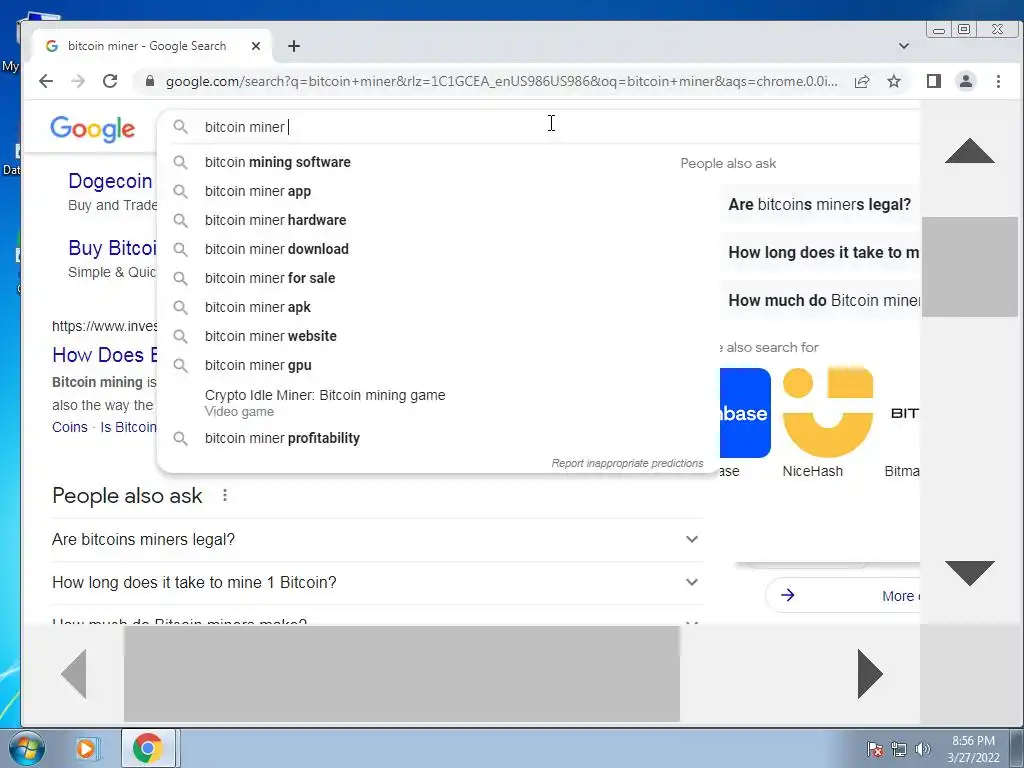This screenshot has height=768, width=1024.
Task: Click Report inappropriate predictions link
Action: (627, 463)
